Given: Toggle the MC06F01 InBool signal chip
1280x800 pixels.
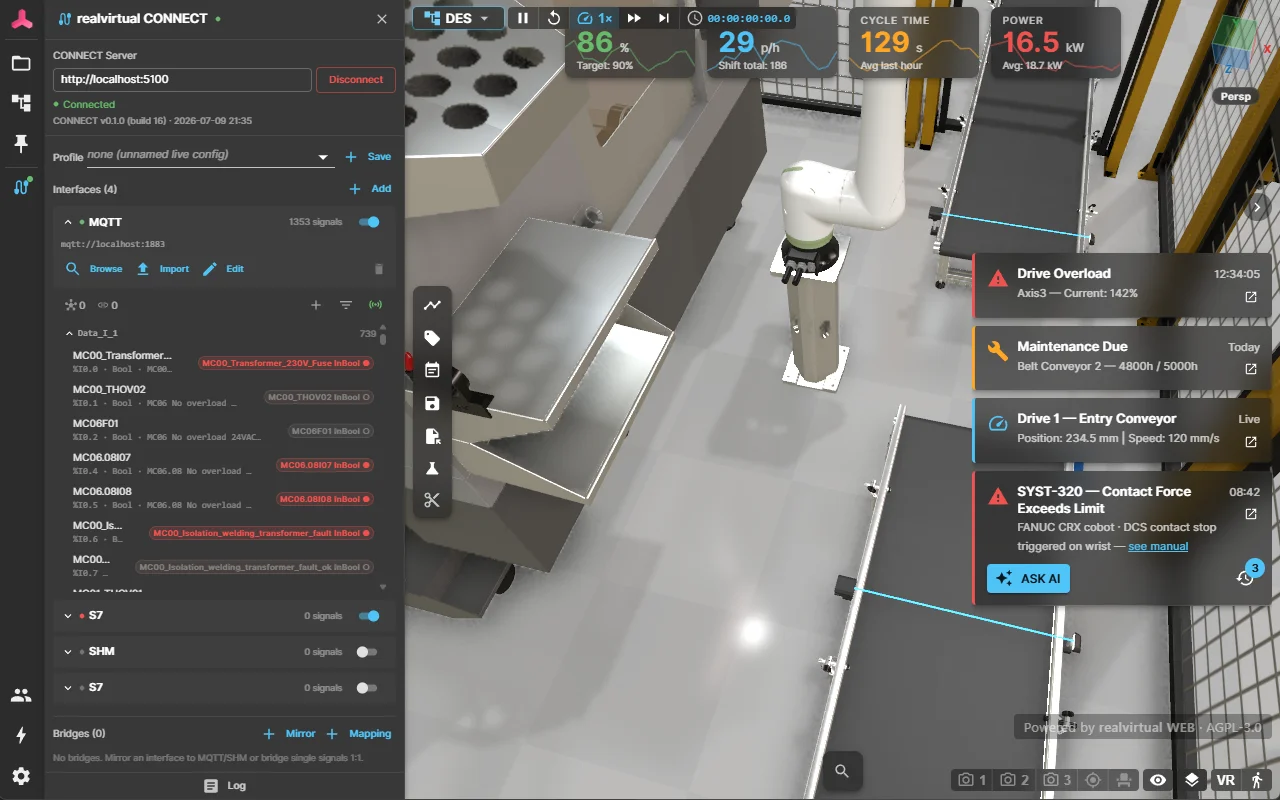Looking at the screenshot, I should (x=331, y=431).
